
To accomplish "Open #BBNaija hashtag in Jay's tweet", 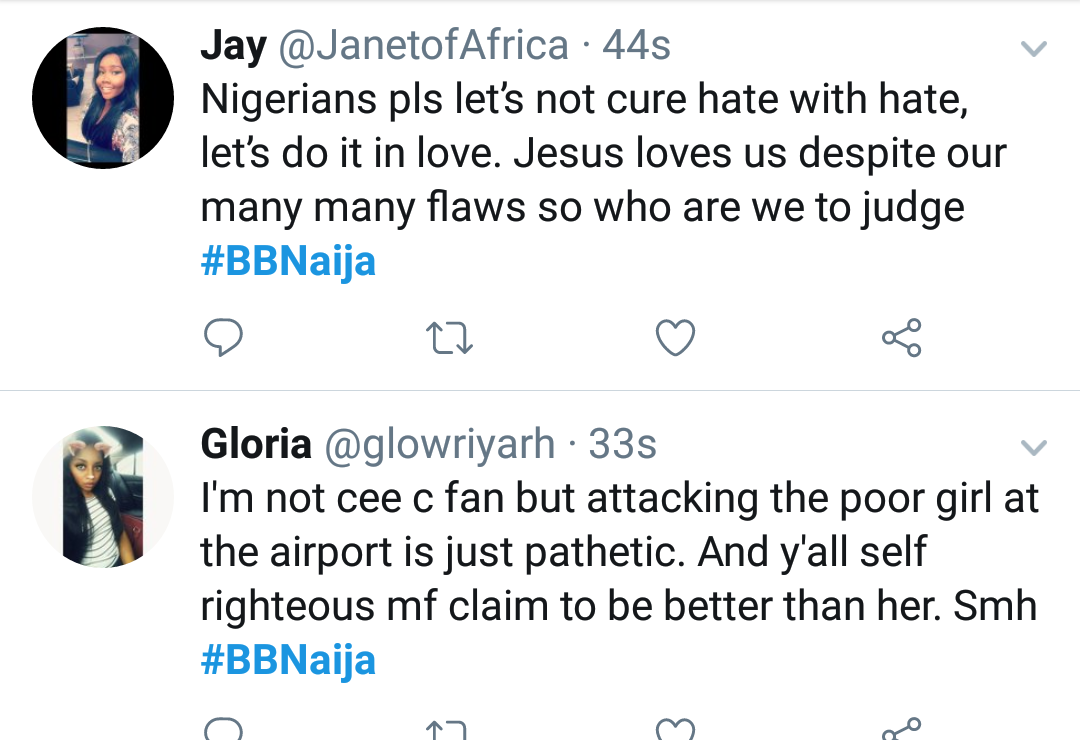I will pos(288,262).
